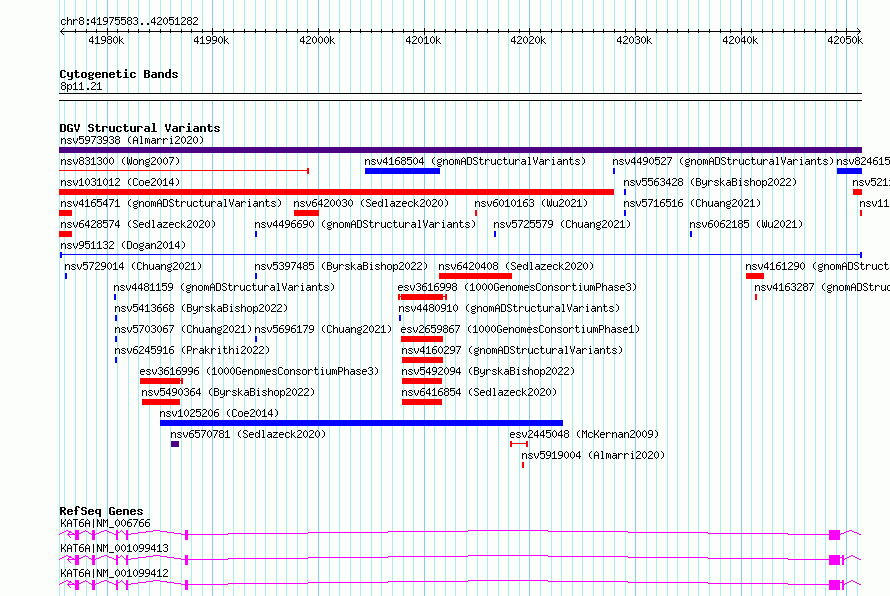Click the 41980k ruler position
Viewport: 890px width, 596px height.
click(x=106, y=40)
